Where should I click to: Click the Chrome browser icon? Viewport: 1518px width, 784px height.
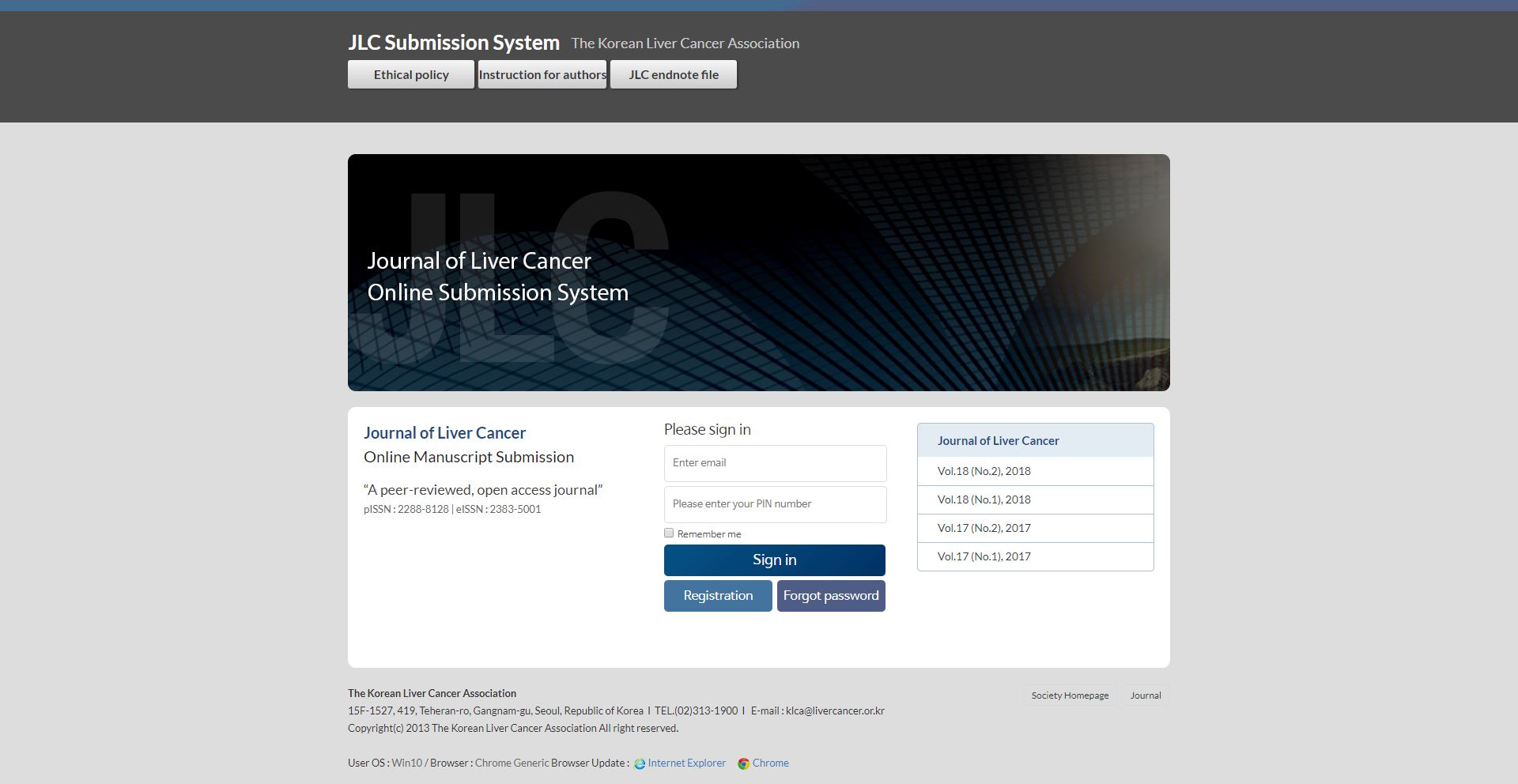click(743, 763)
